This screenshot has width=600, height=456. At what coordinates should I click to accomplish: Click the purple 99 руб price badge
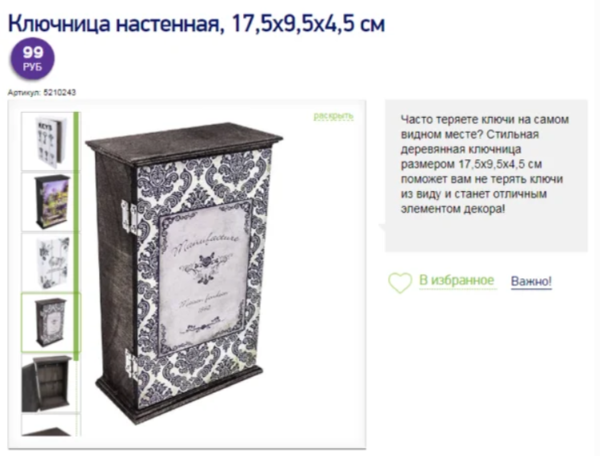[33, 59]
